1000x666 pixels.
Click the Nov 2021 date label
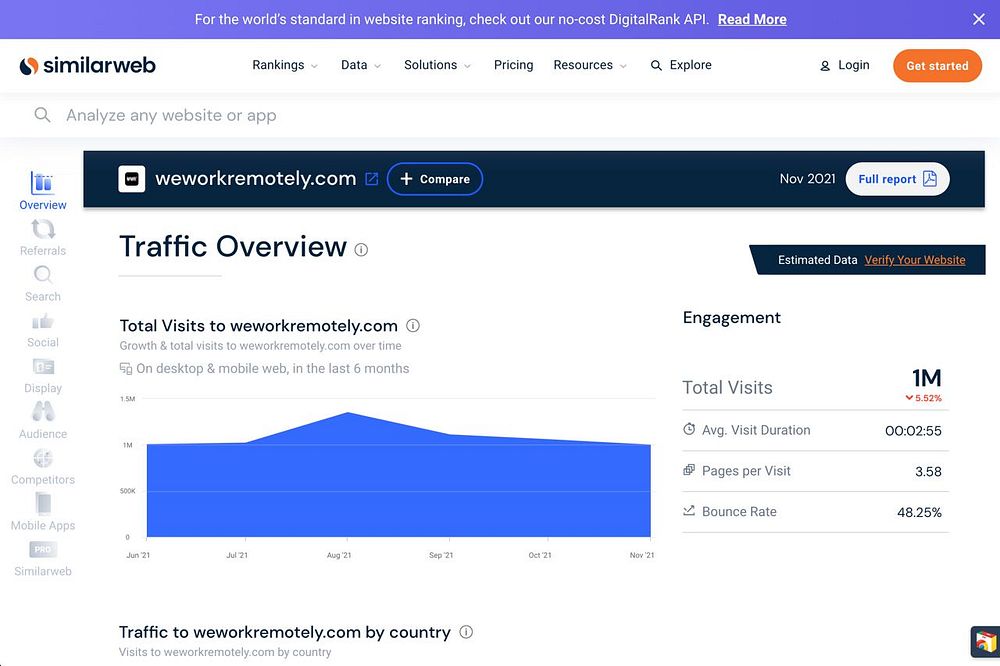coord(807,179)
